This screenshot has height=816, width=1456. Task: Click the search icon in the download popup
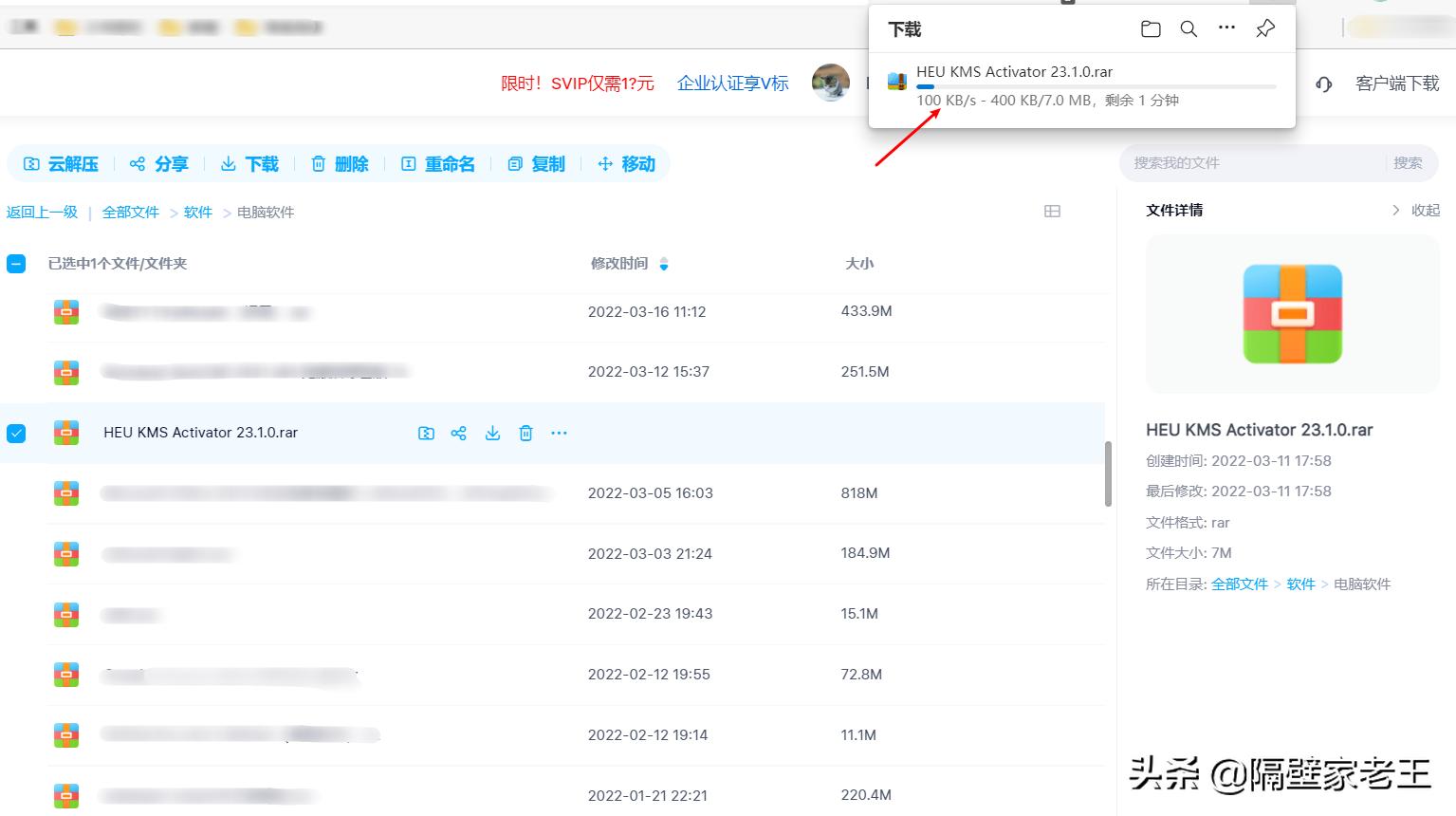tap(1188, 28)
